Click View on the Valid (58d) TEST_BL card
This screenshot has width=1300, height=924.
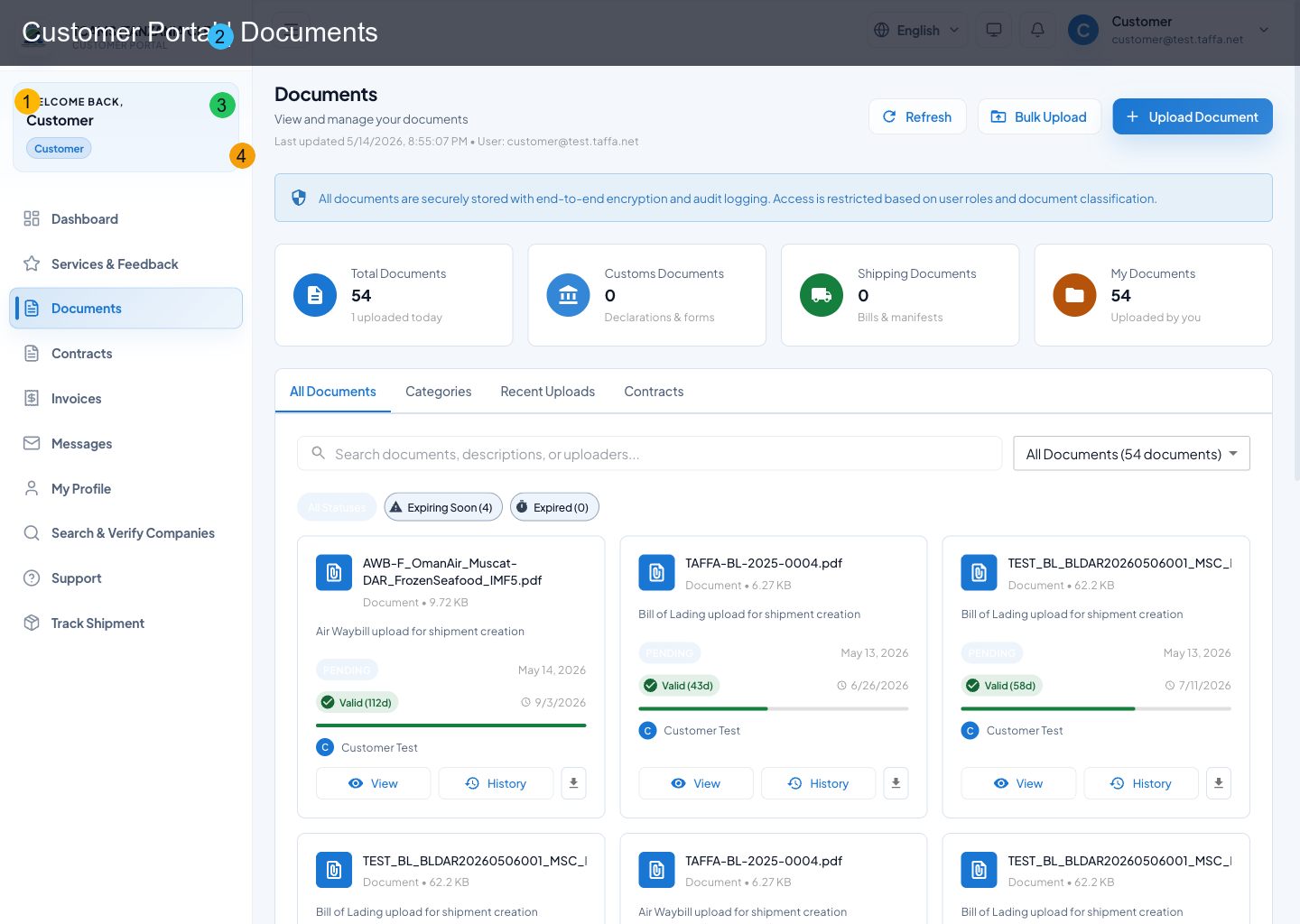1018,783
